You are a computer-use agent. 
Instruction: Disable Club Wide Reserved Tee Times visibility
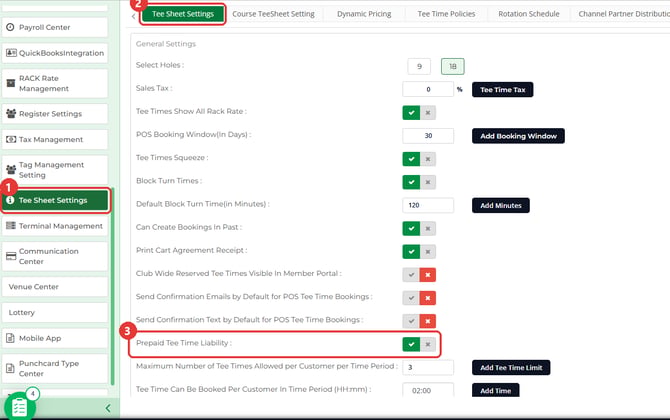click(x=428, y=275)
